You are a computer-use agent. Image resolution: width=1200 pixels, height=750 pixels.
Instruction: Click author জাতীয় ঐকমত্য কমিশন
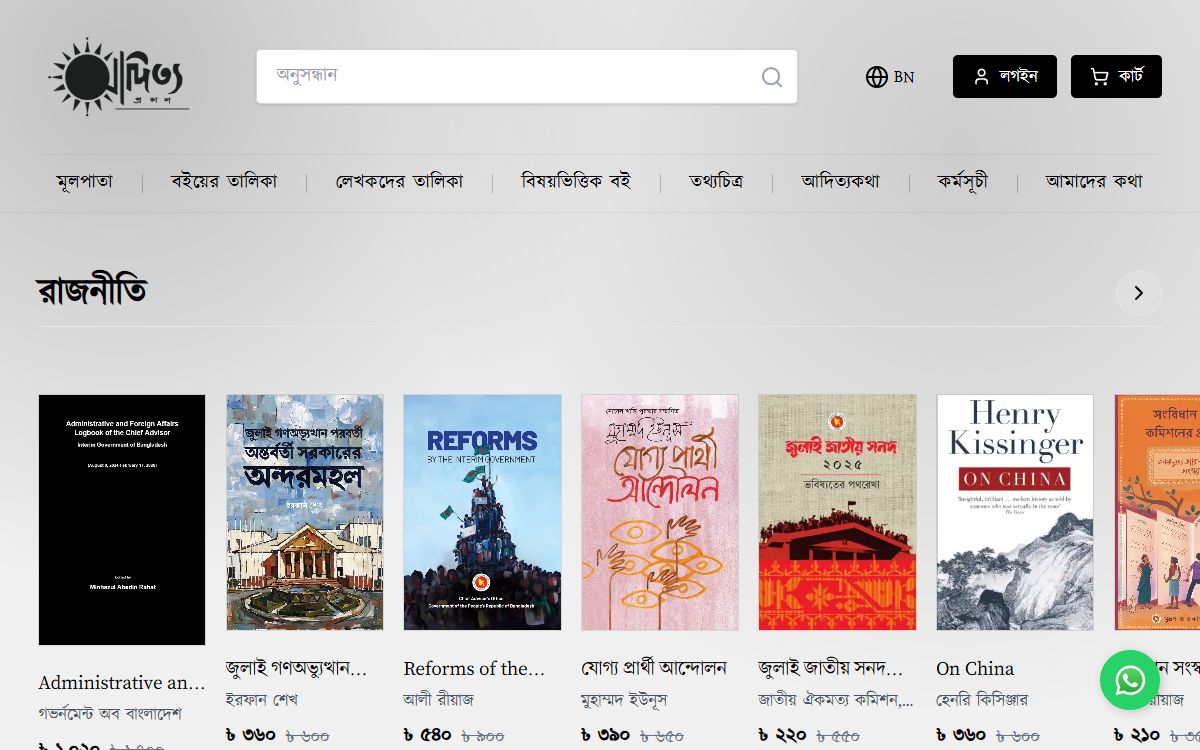(836, 700)
